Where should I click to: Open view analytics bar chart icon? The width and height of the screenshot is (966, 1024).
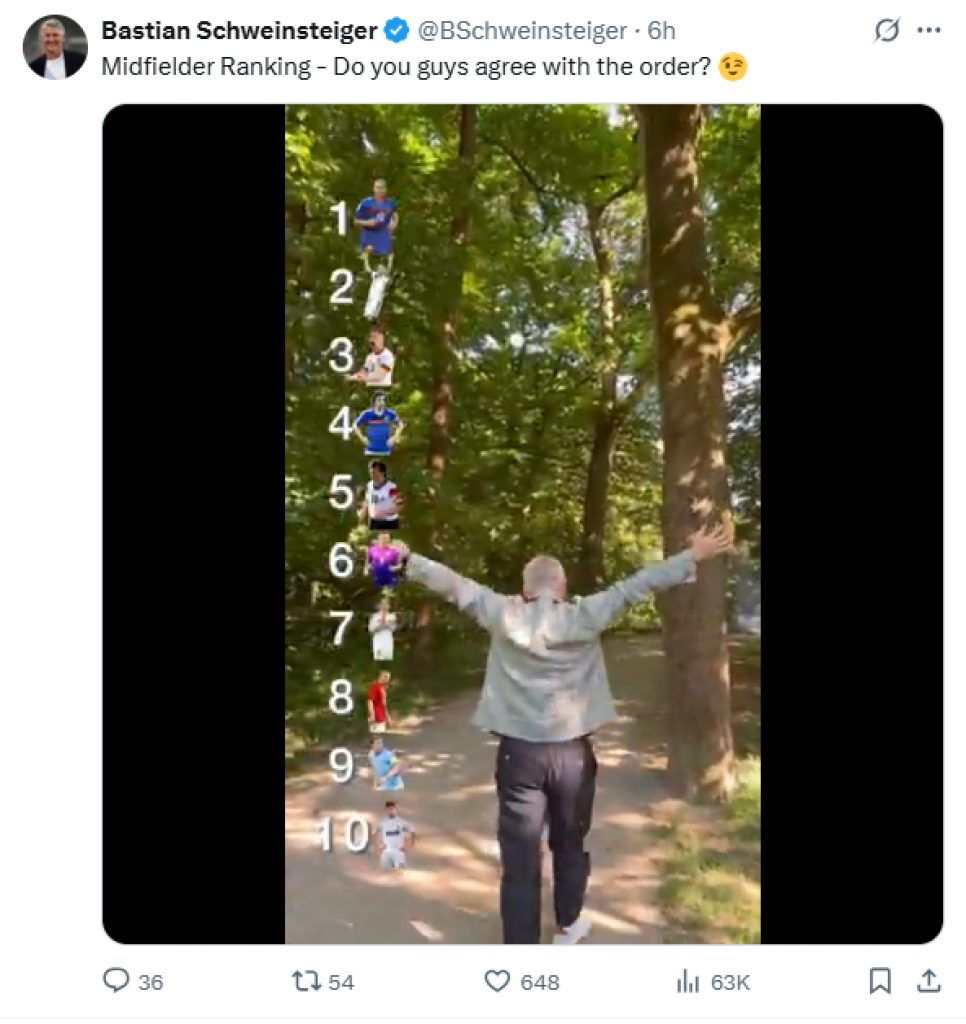click(687, 982)
